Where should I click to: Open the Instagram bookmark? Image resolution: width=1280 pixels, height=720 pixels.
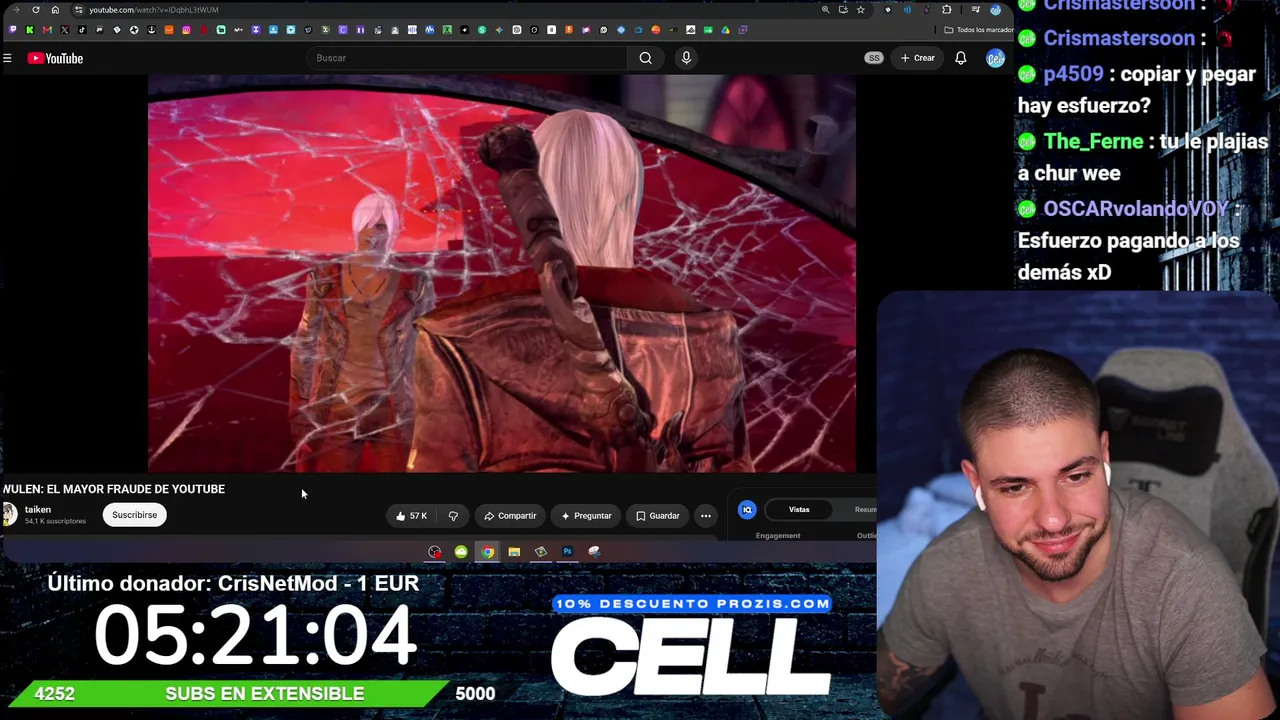(x=186, y=30)
